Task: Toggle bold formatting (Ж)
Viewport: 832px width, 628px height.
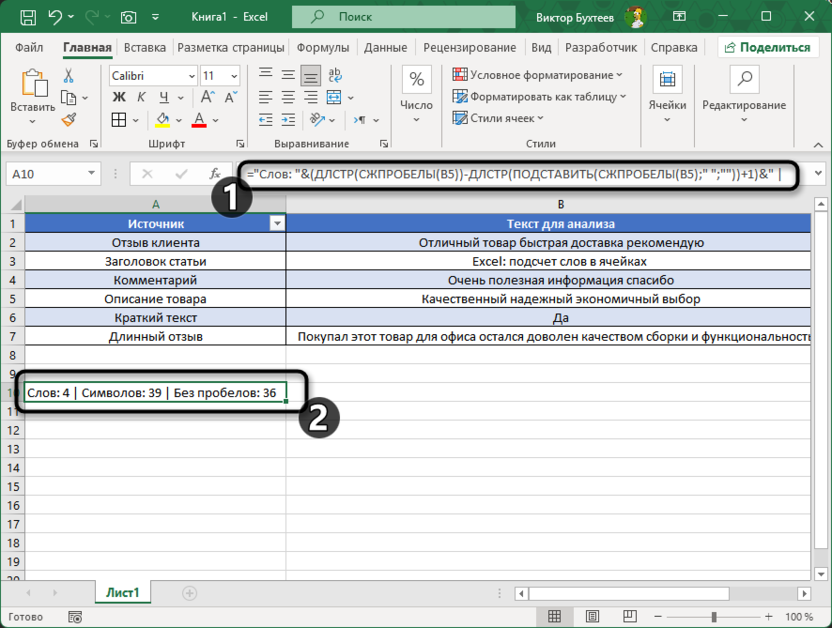Action: tap(119, 97)
